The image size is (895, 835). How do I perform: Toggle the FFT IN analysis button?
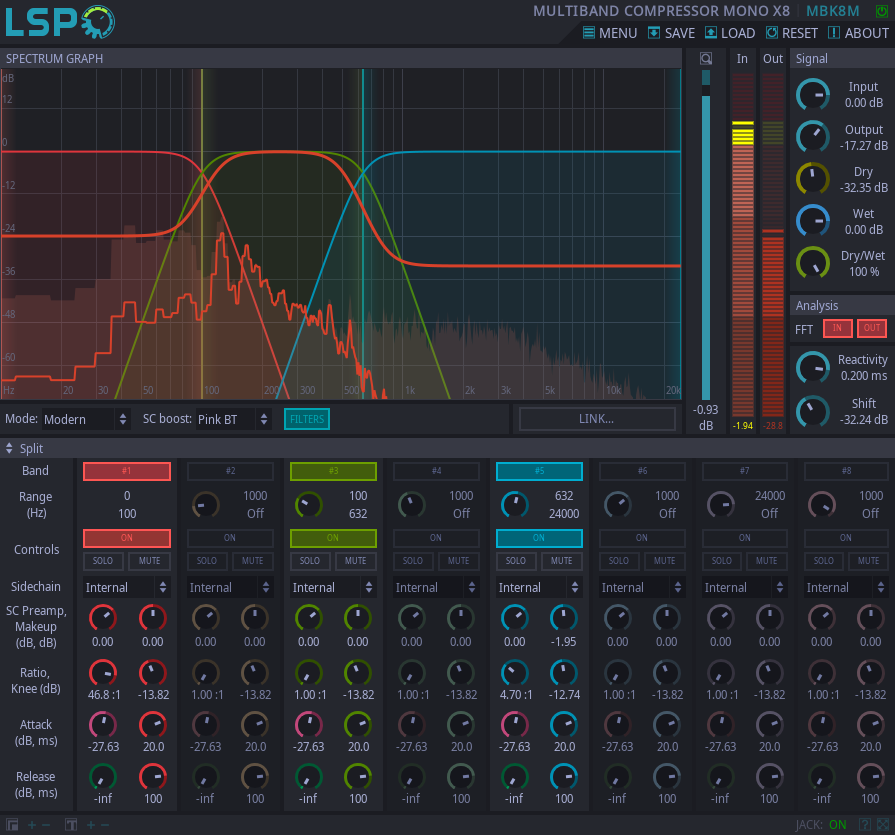pyautogui.click(x=837, y=328)
